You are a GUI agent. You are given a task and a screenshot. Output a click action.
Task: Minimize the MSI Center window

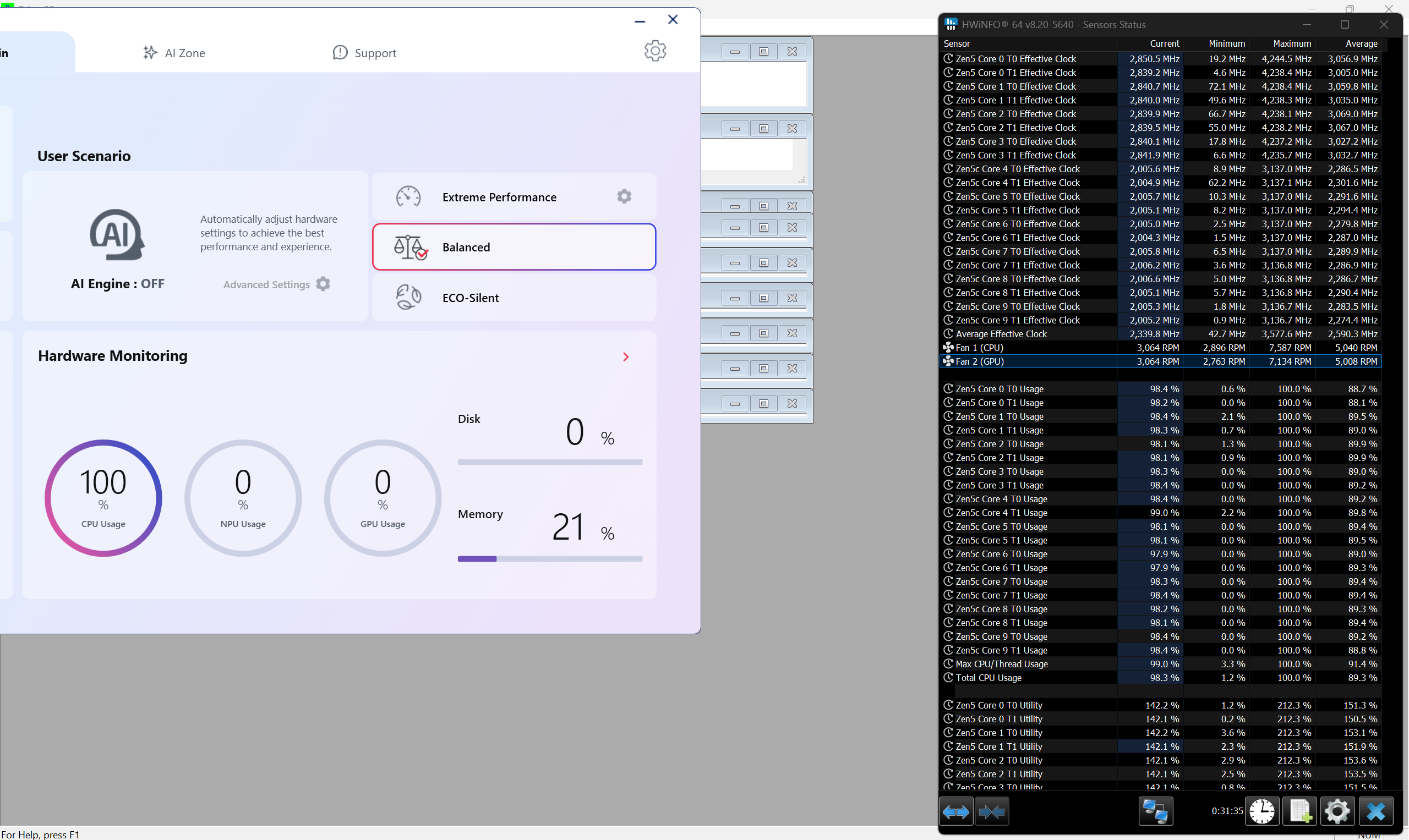[x=640, y=20]
